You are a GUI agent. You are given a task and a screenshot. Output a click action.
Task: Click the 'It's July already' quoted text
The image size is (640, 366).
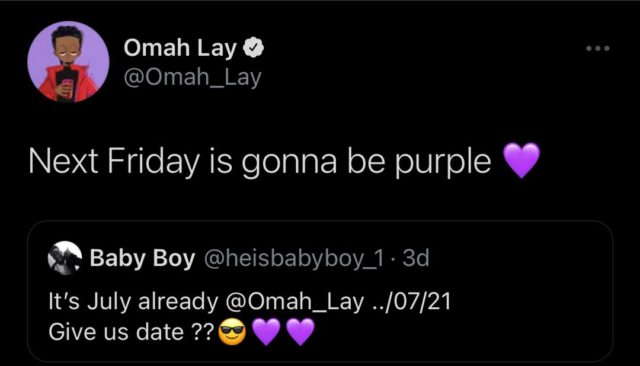click(133, 302)
